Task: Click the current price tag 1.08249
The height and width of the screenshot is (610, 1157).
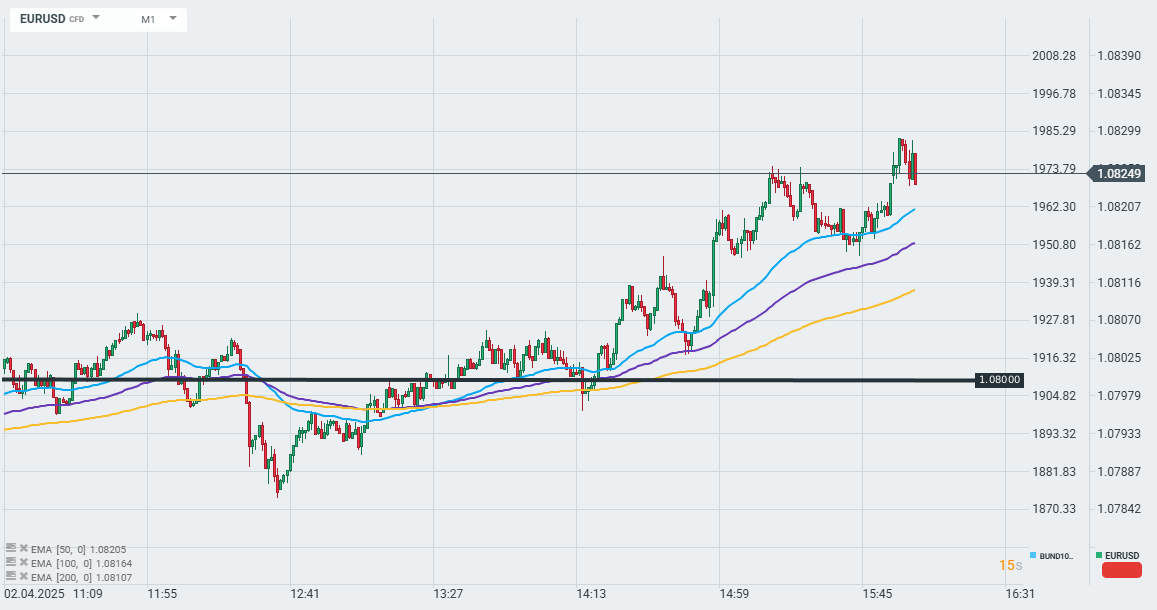Action: tap(1120, 174)
